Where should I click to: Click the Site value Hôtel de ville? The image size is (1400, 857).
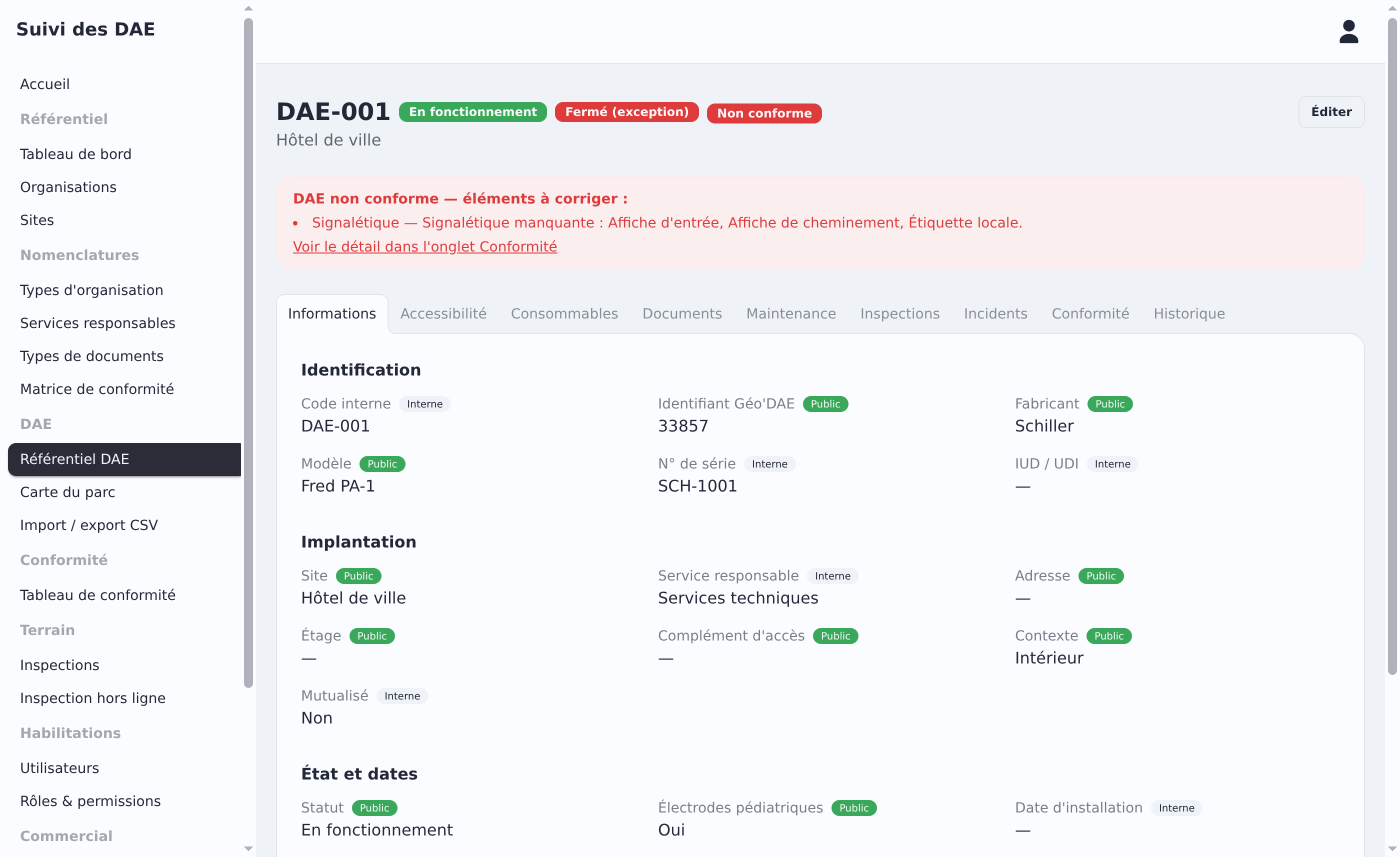(x=353, y=598)
